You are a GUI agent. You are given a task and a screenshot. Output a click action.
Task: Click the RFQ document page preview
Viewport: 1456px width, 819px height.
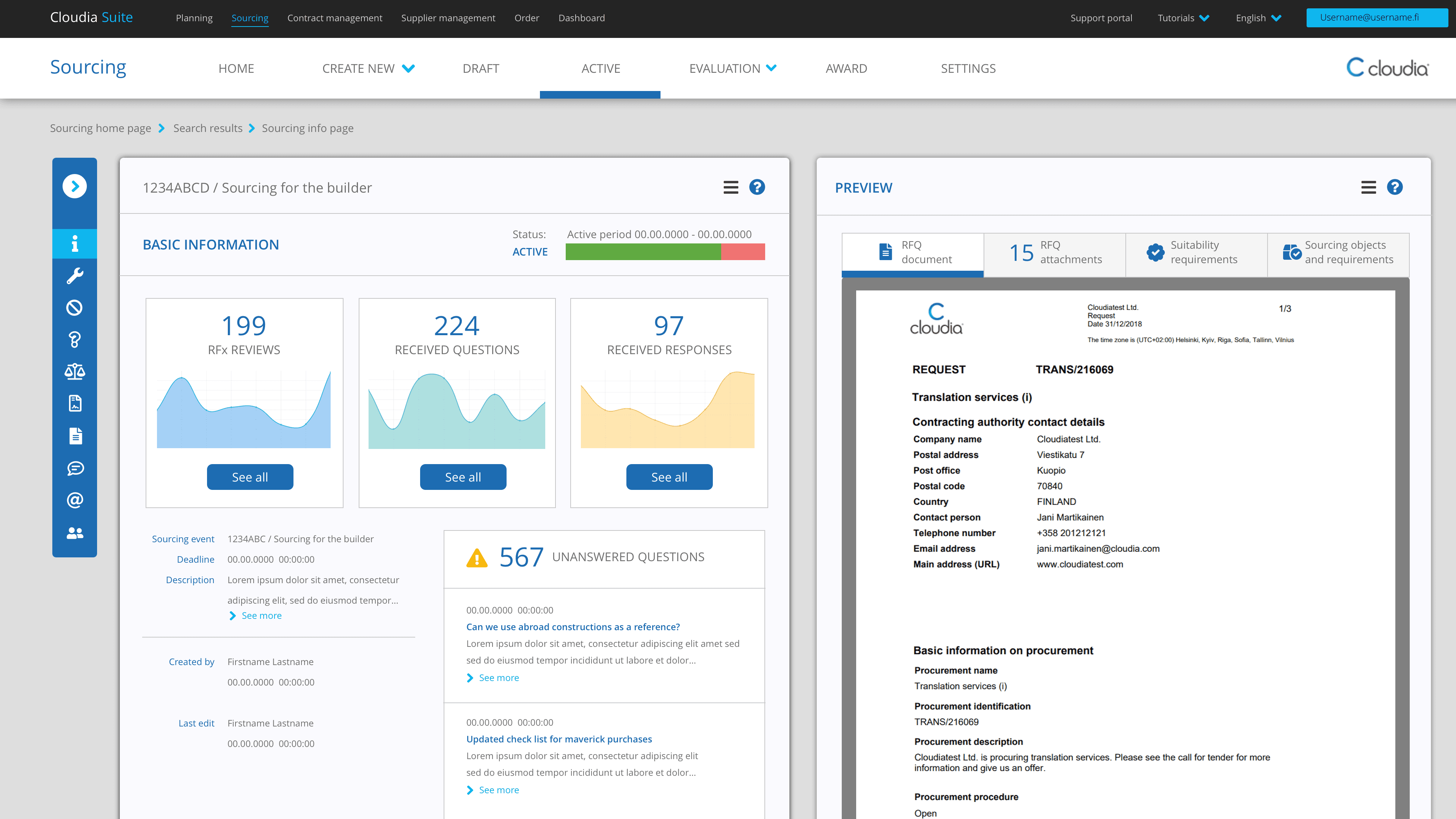(1125, 554)
